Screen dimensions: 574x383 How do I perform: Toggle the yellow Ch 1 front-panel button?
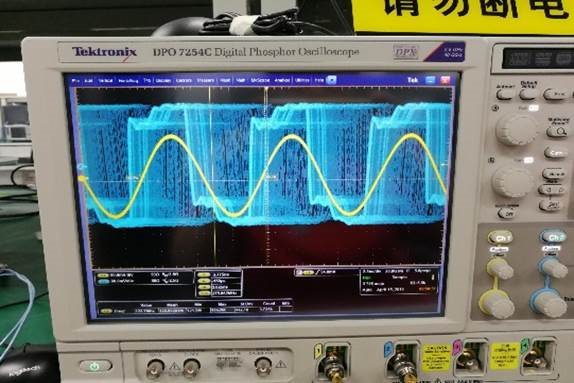[501, 238]
